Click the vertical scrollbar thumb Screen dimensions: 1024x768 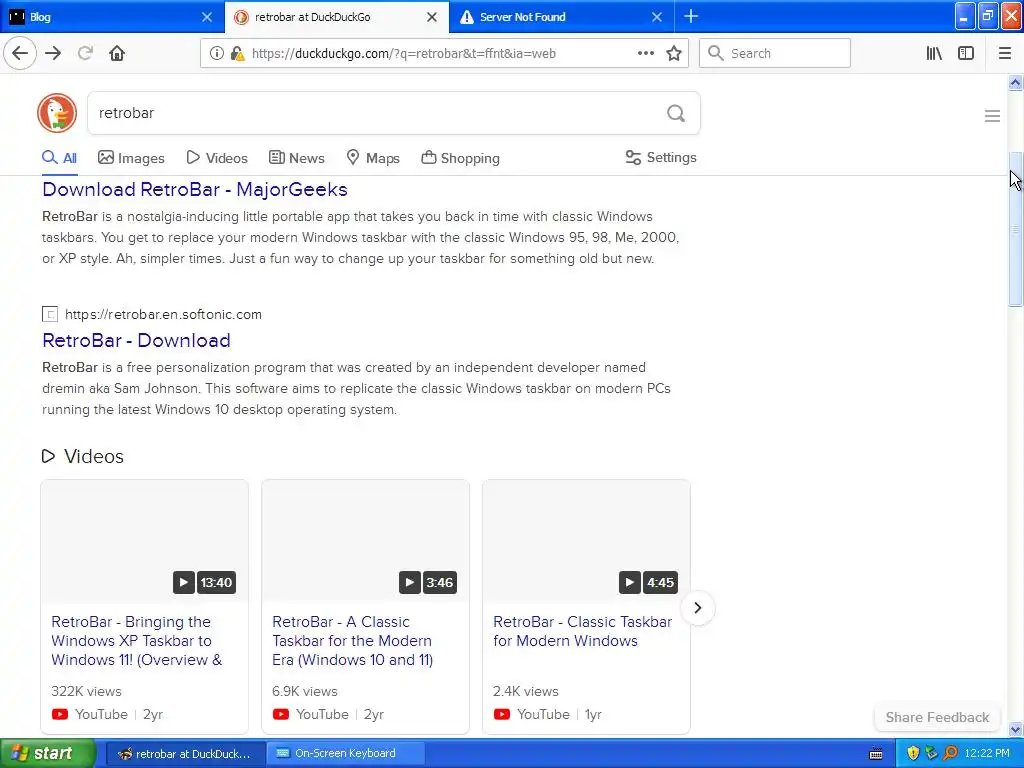click(x=1015, y=229)
